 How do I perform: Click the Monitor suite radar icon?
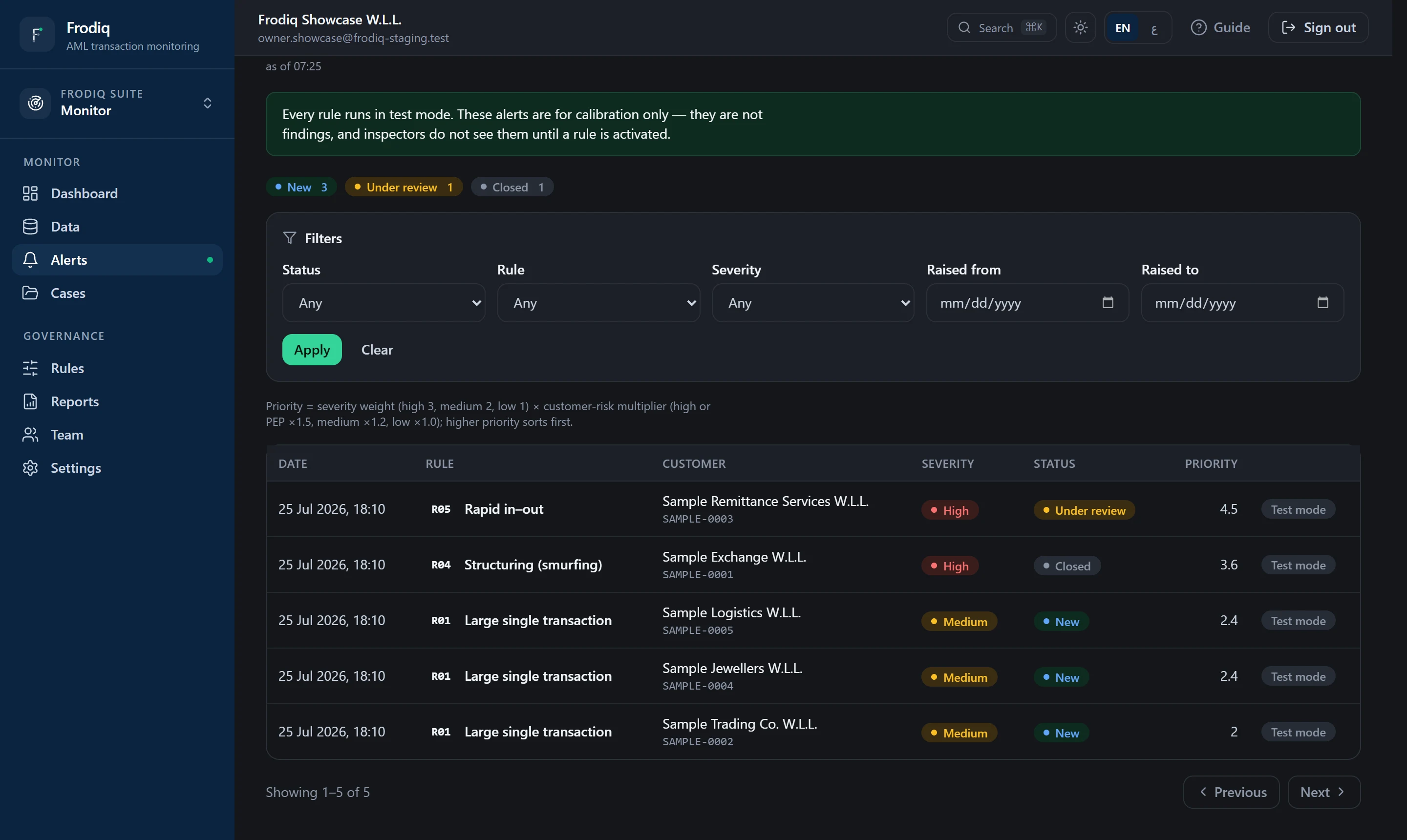pos(36,103)
